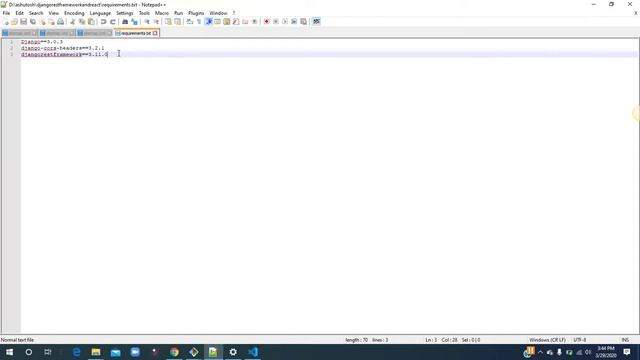Open the Language menu
640x360 pixels.
point(100,13)
